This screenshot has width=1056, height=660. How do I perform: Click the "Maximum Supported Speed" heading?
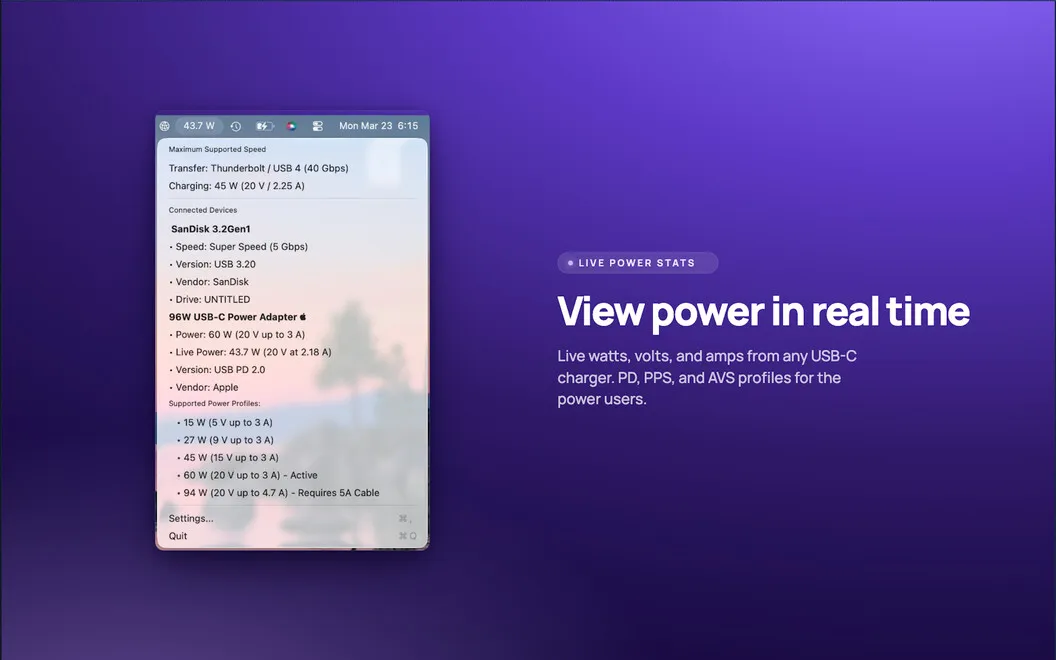(x=217, y=150)
